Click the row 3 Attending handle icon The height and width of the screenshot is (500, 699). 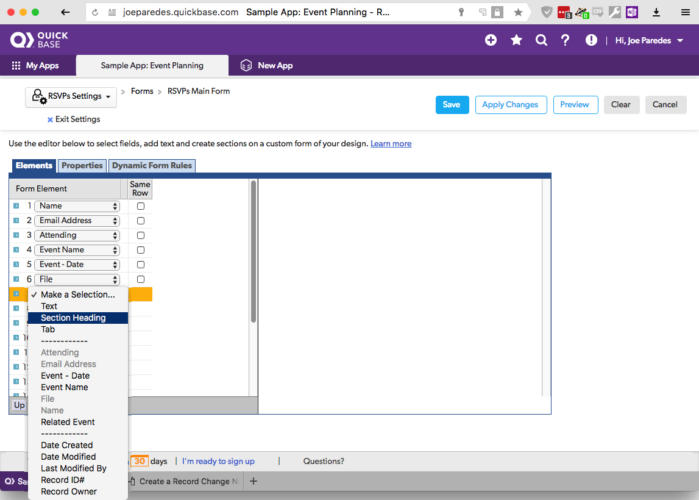[16, 235]
